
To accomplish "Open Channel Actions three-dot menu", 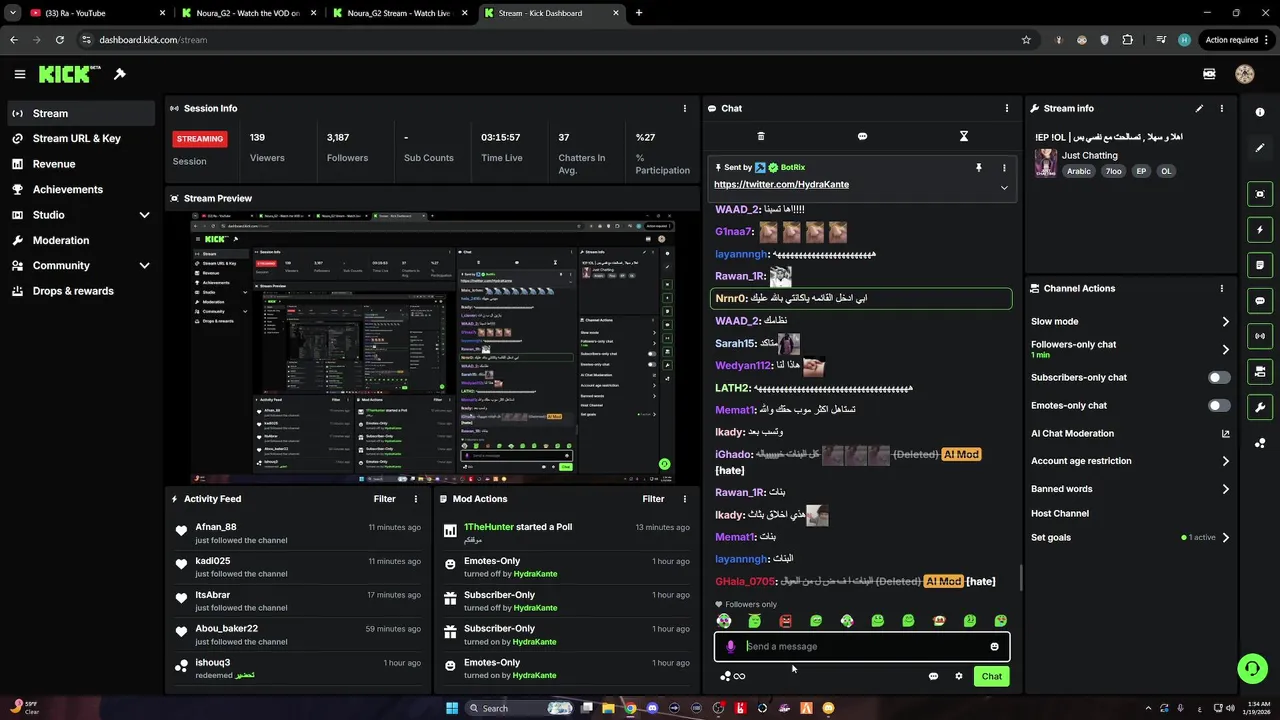I will click(1221, 288).
